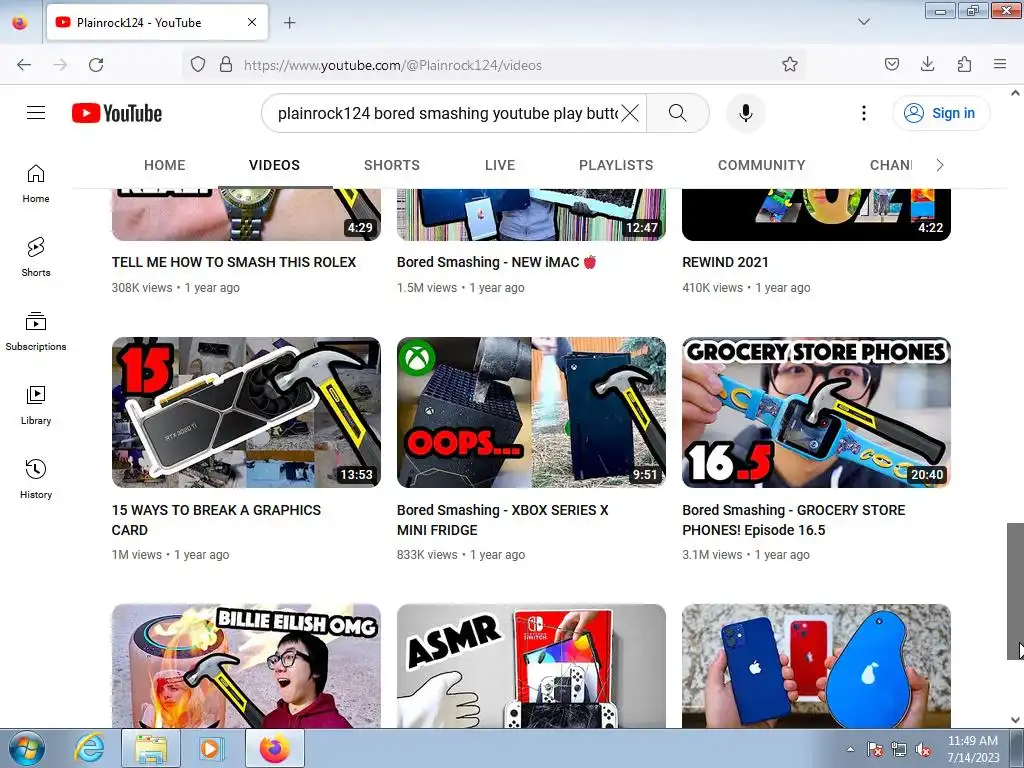Open the PLAYLISTS channel tab

point(616,165)
